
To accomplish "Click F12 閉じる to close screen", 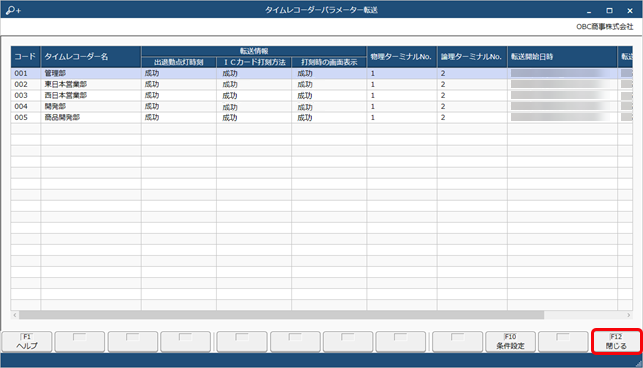I will coord(616,342).
